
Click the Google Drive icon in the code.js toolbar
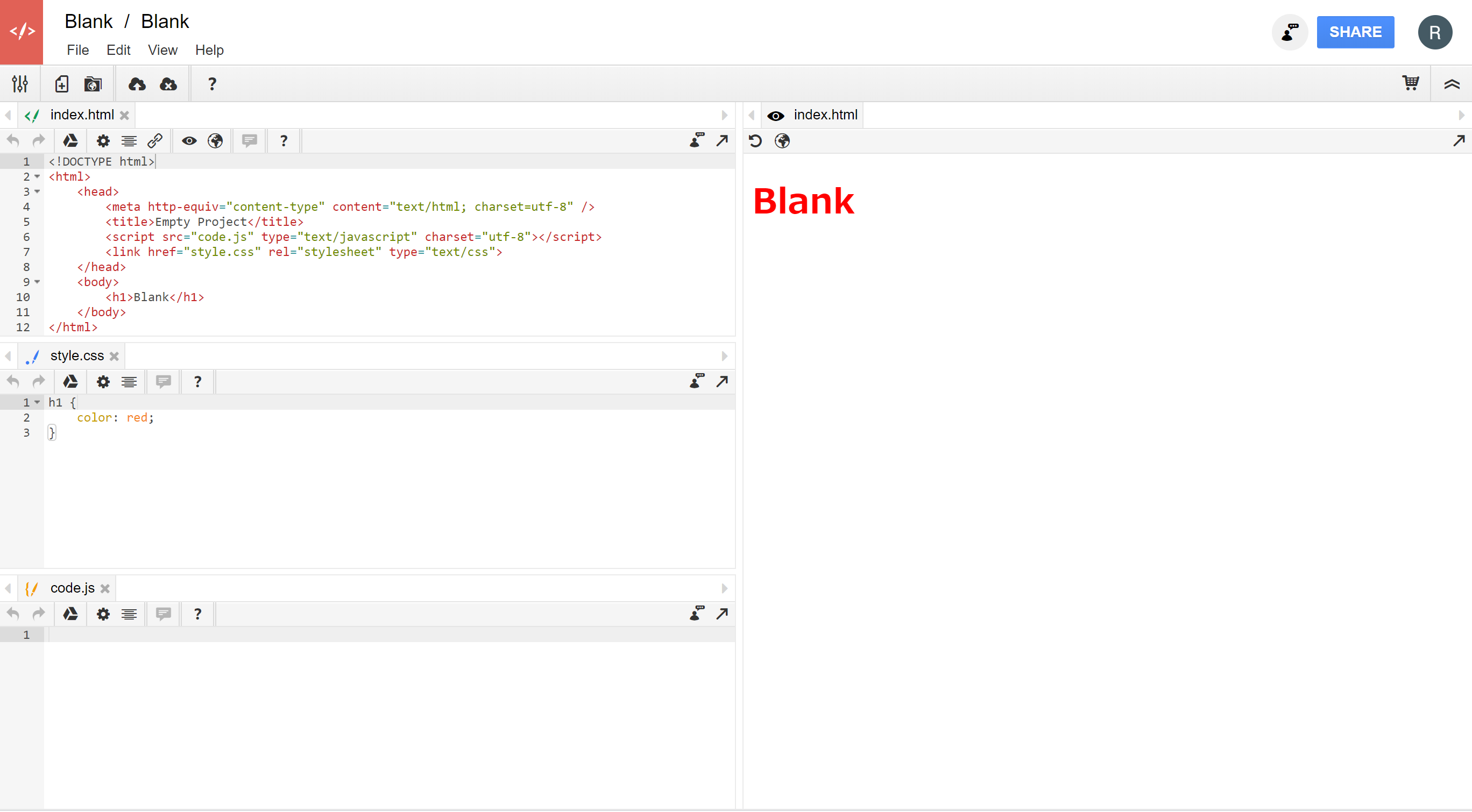[x=70, y=614]
